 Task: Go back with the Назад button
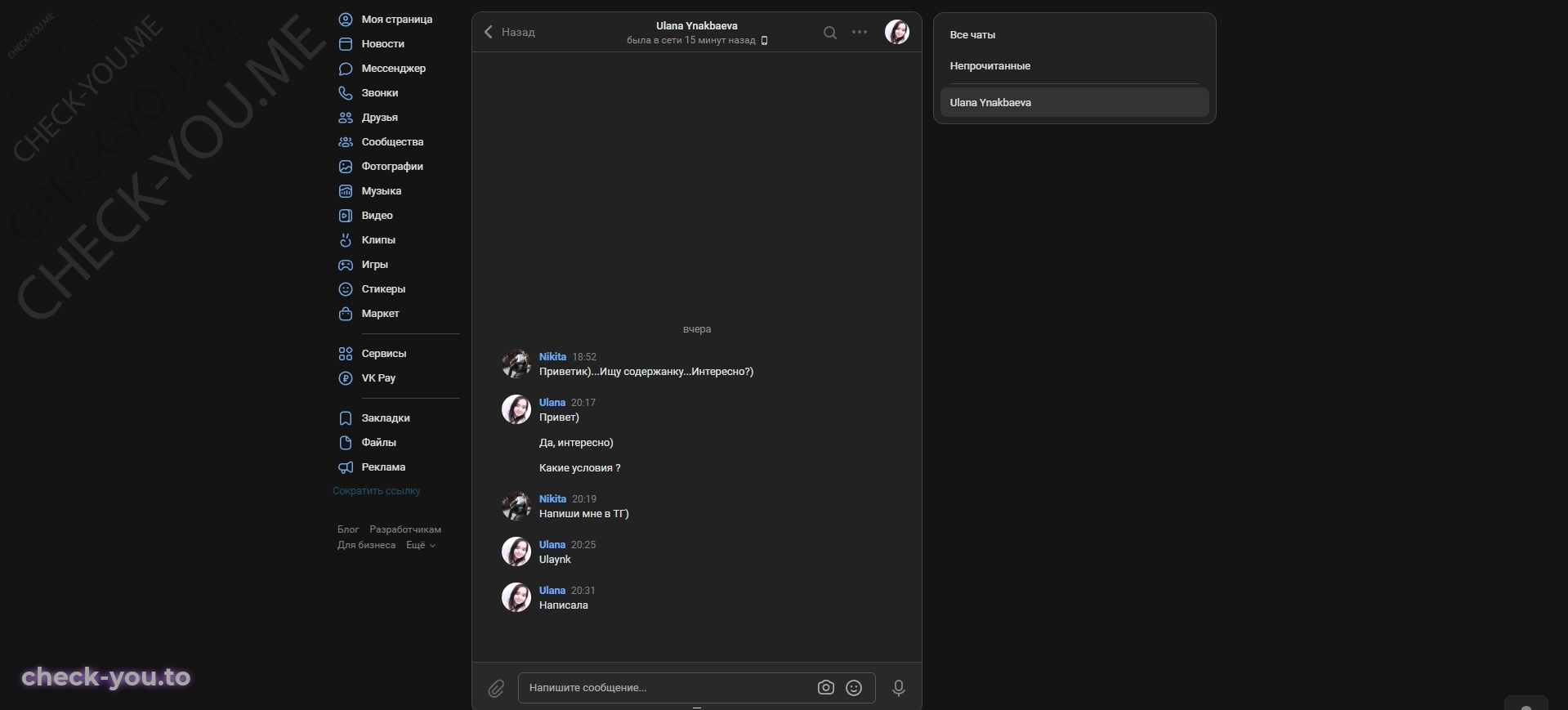point(510,32)
